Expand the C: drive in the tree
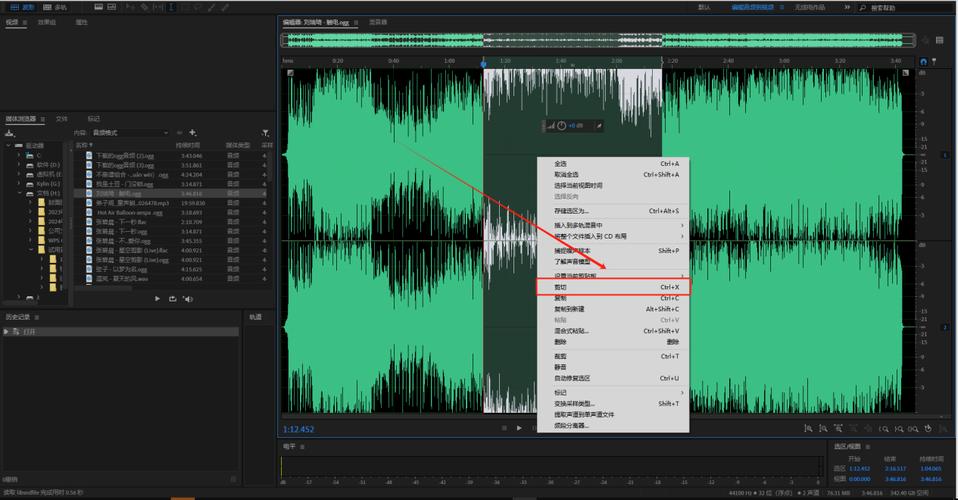 tap(19, 155)
